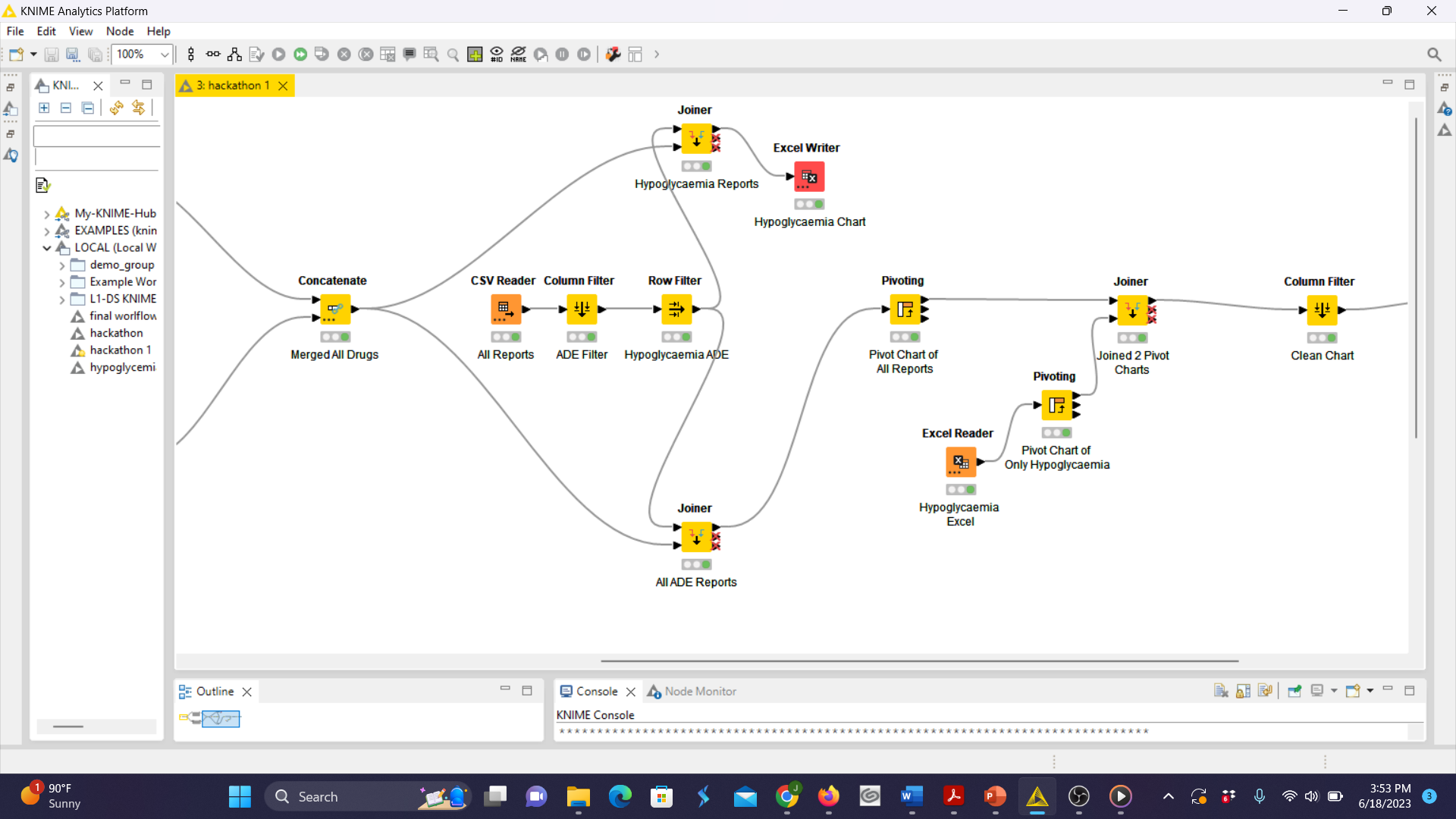Expand the My-KNIME-Hub tree node
This screenshot has width=1456, height=819.
pos(47,214)
